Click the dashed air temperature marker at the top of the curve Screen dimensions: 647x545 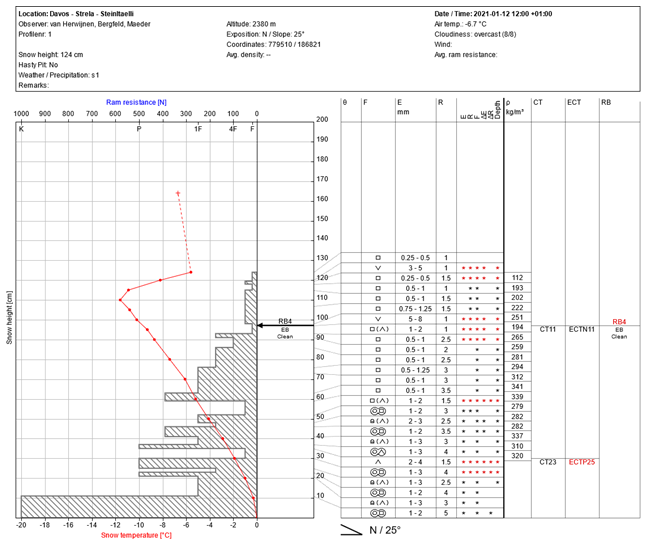pos(178,193)
